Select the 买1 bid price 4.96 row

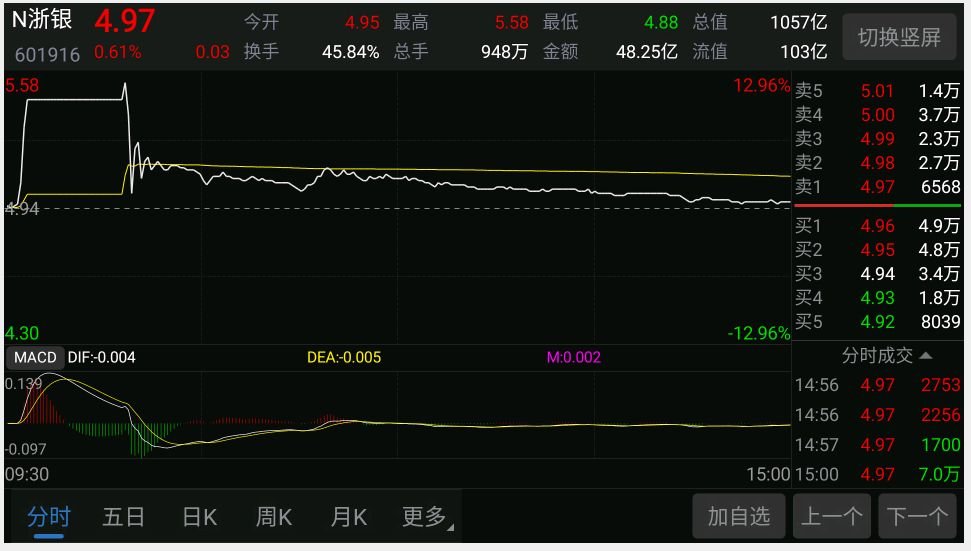tap(877, 225)
